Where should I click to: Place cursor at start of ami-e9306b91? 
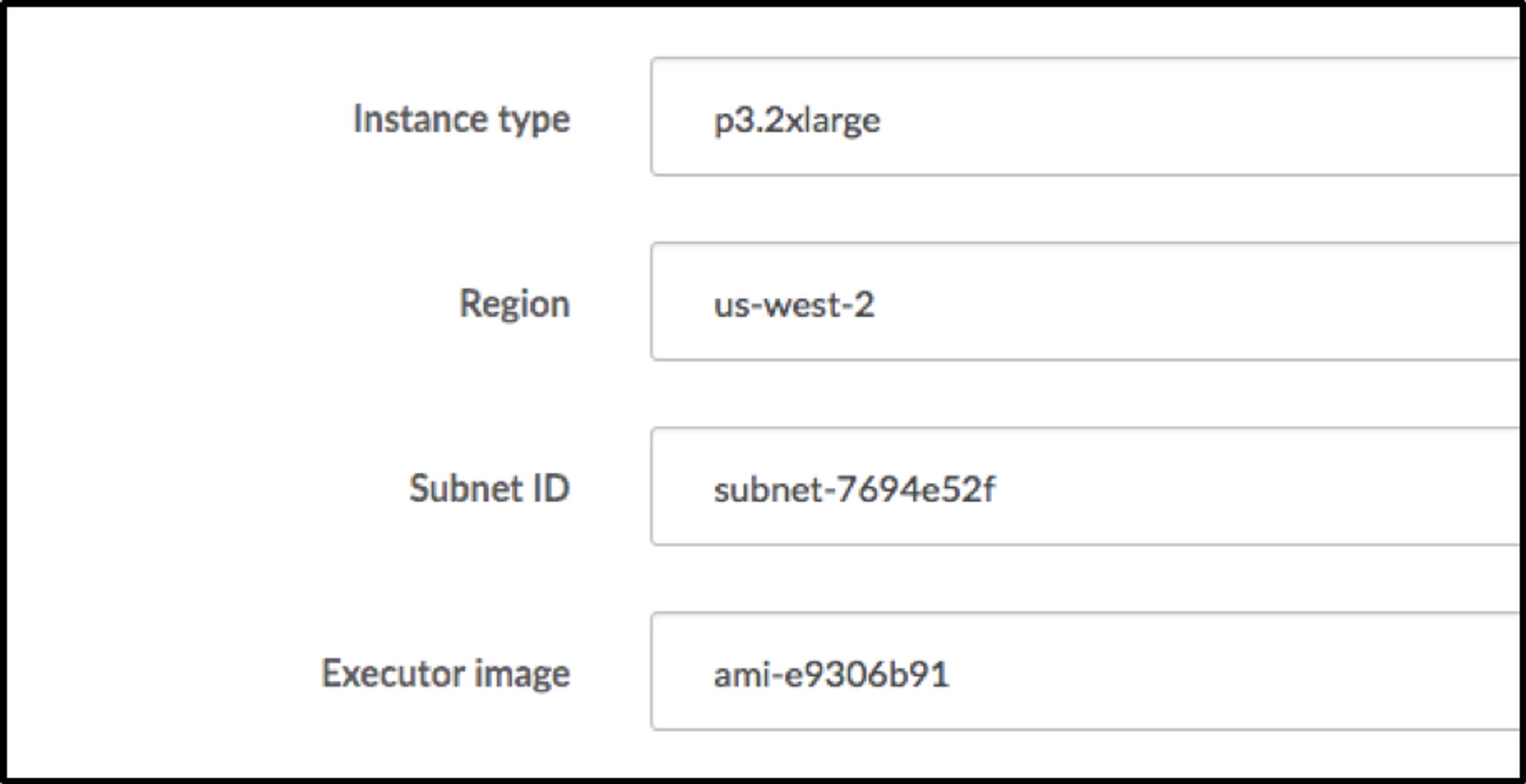pos(711,673)
